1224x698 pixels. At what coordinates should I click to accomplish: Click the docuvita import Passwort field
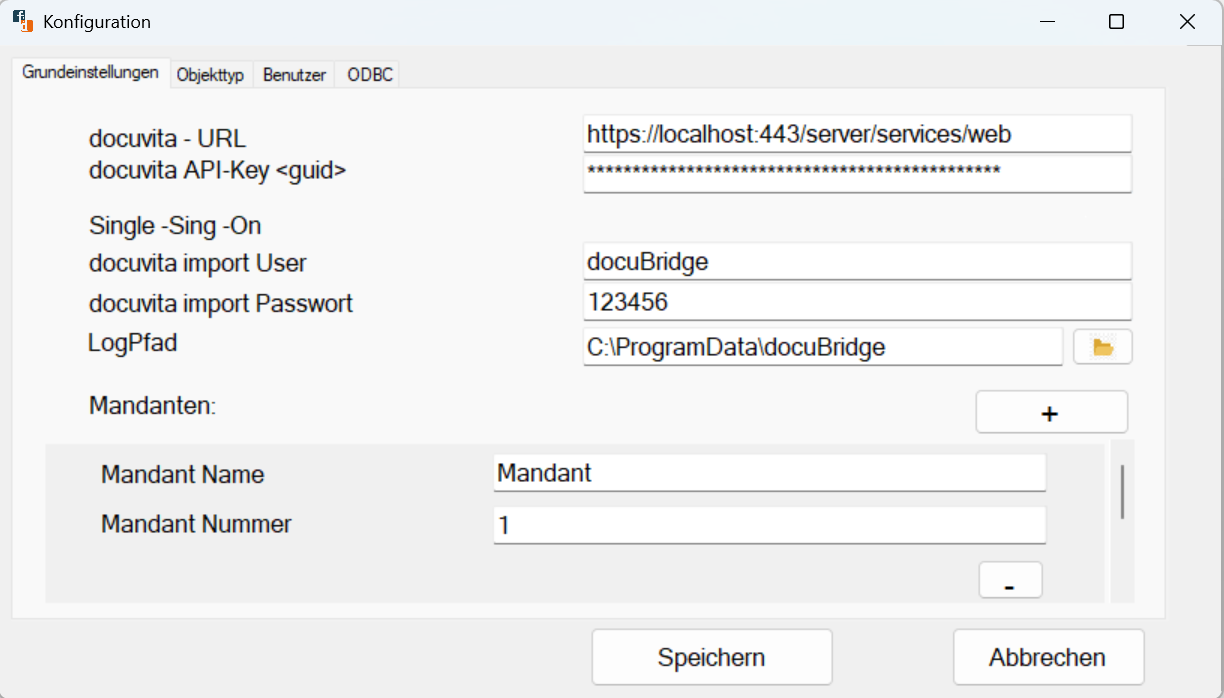click(857, 302)
